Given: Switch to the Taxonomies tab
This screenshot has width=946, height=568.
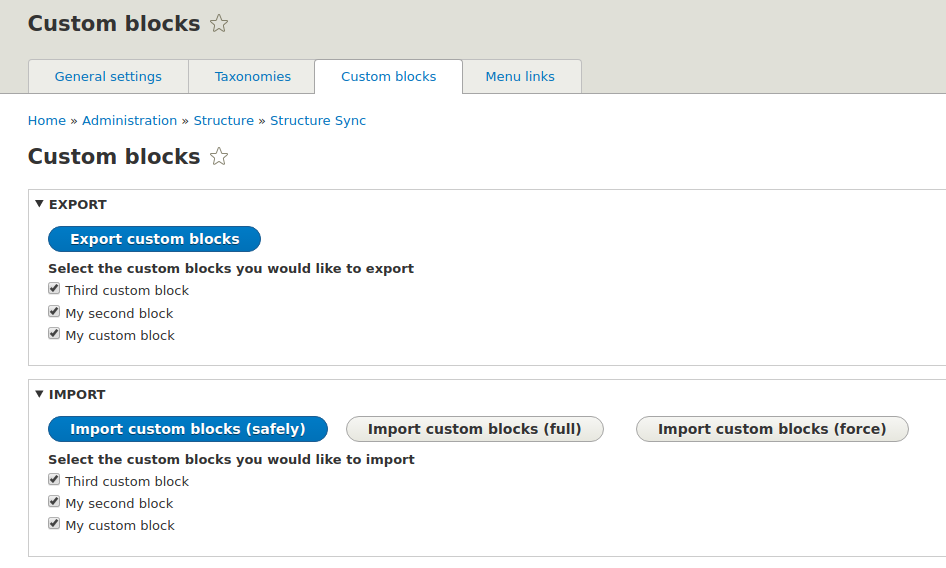Looking at the screenshot, I should pyautogui.click(x=253, y=77).
